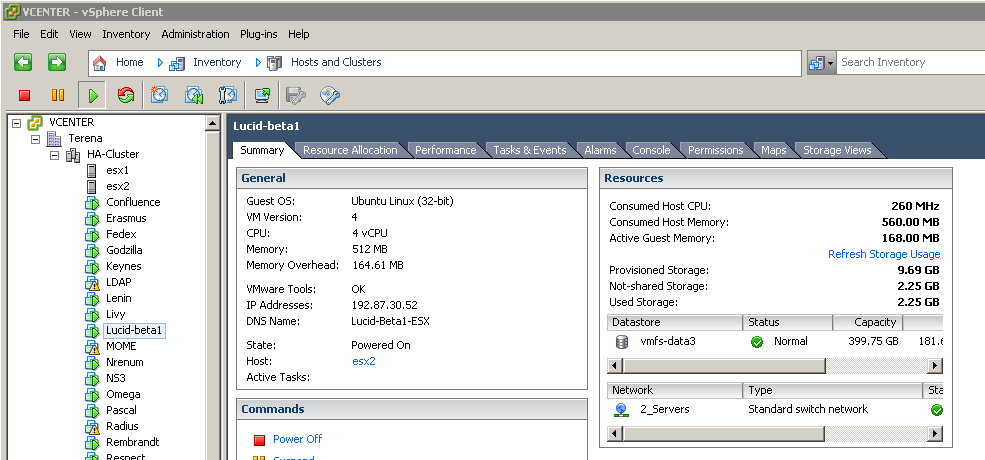Click the Revert to snapshot toolbar icon
Viewport: 985px width, 460px height.
coord(193,96)
